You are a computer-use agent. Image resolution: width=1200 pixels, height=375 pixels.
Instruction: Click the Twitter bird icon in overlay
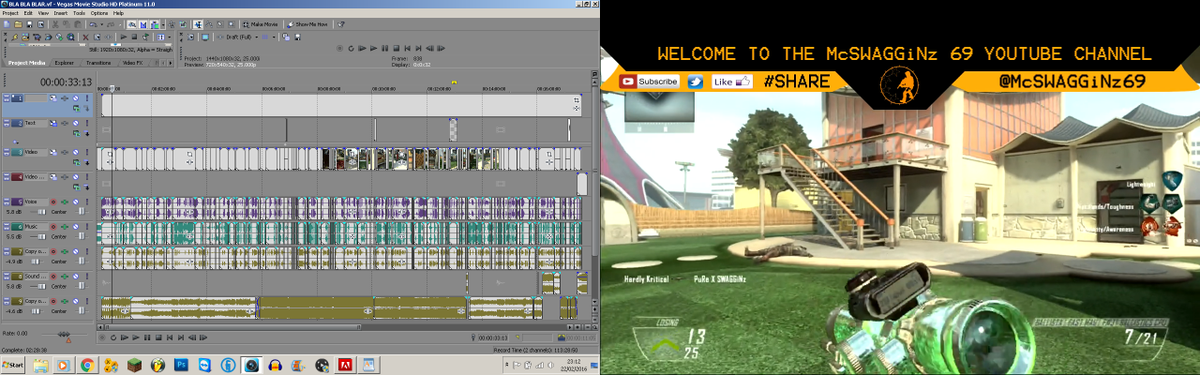coord(695,81)
